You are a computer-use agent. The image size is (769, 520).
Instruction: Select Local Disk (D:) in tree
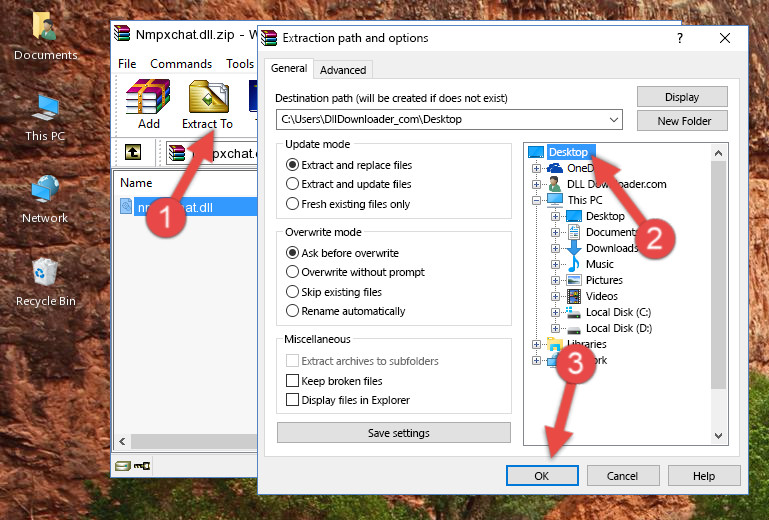(x=618, y=328)
